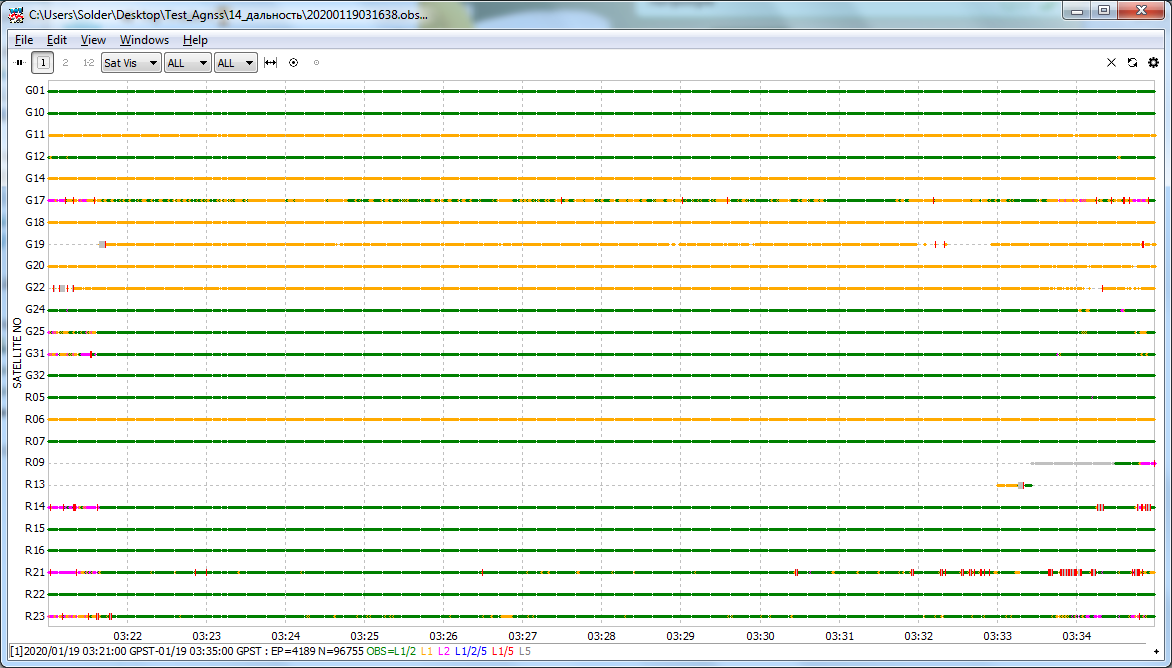The height and width of the screenshot is (668, 1172).
Task: Click the 03:22 time axis label
Action: tap(127, 636)
